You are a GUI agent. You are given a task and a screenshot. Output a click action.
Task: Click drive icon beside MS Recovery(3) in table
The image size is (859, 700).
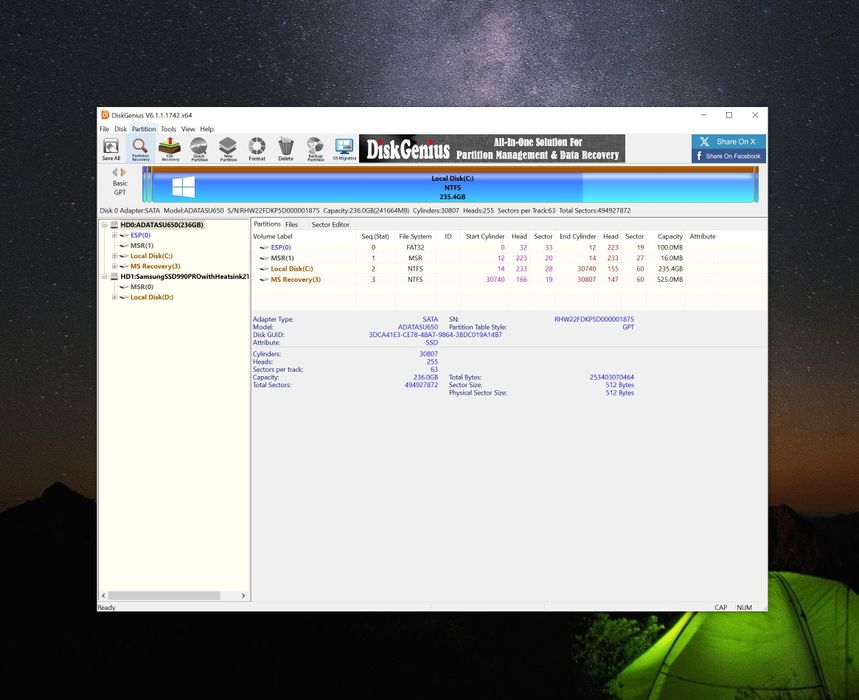[264, 280]
